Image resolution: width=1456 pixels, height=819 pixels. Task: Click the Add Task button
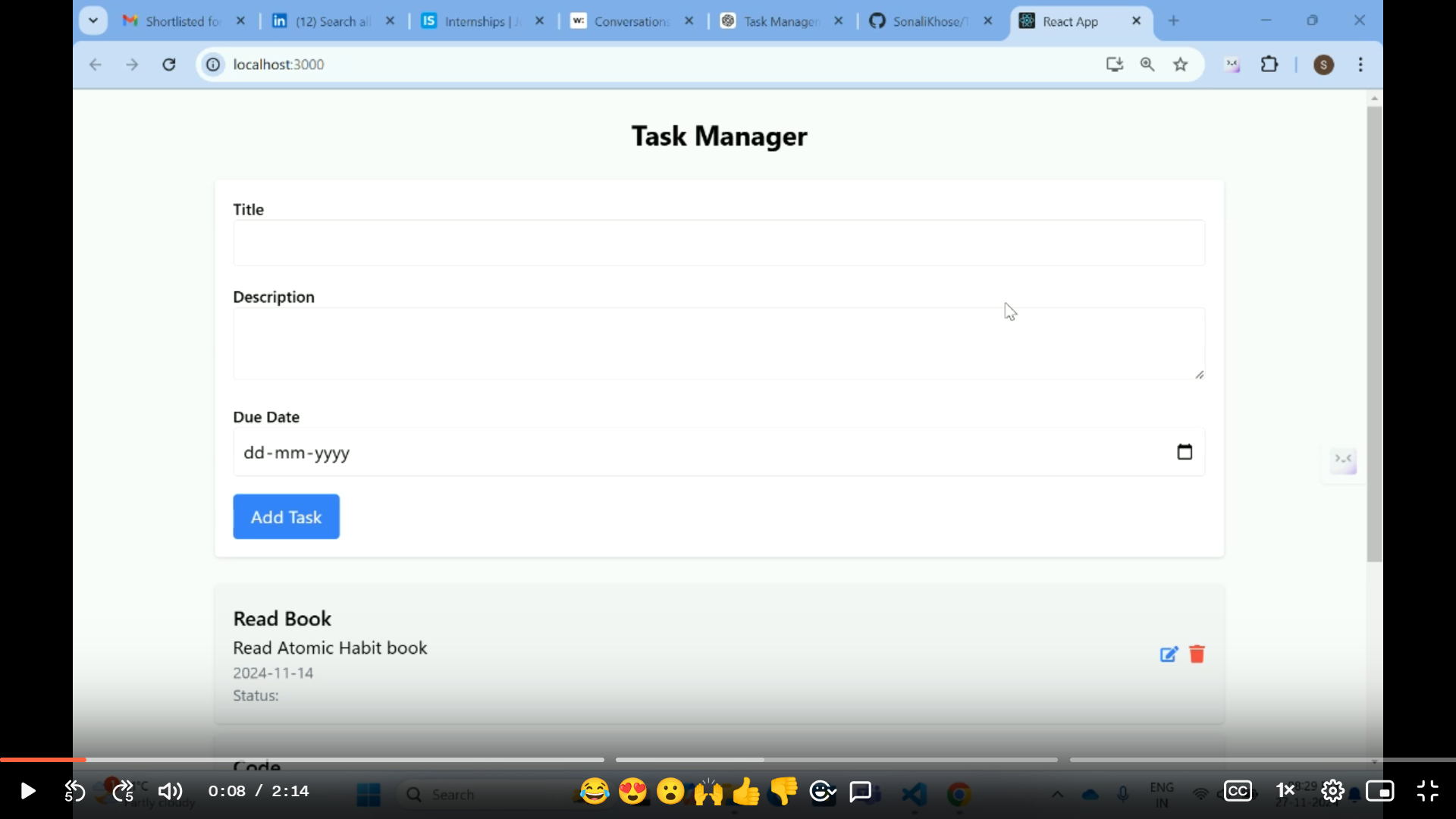click(x=286, y=516)
